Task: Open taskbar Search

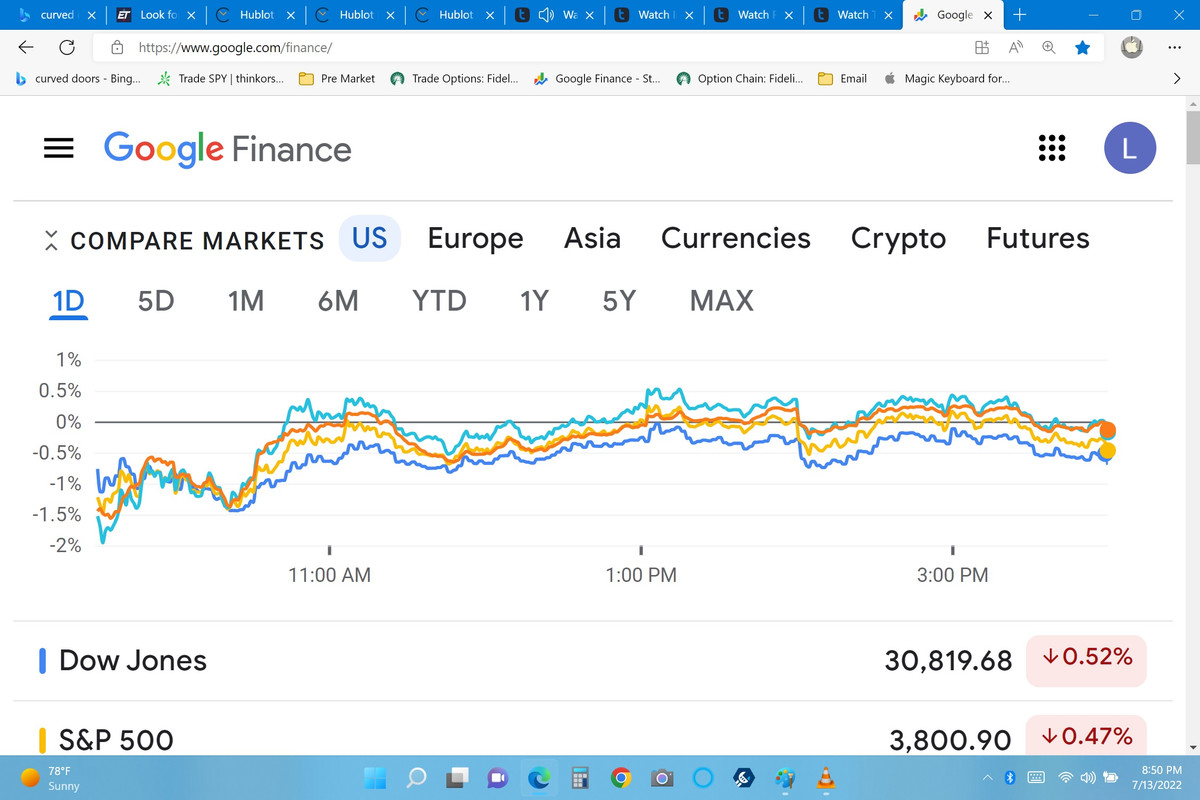Action: [x=416, y=777]
